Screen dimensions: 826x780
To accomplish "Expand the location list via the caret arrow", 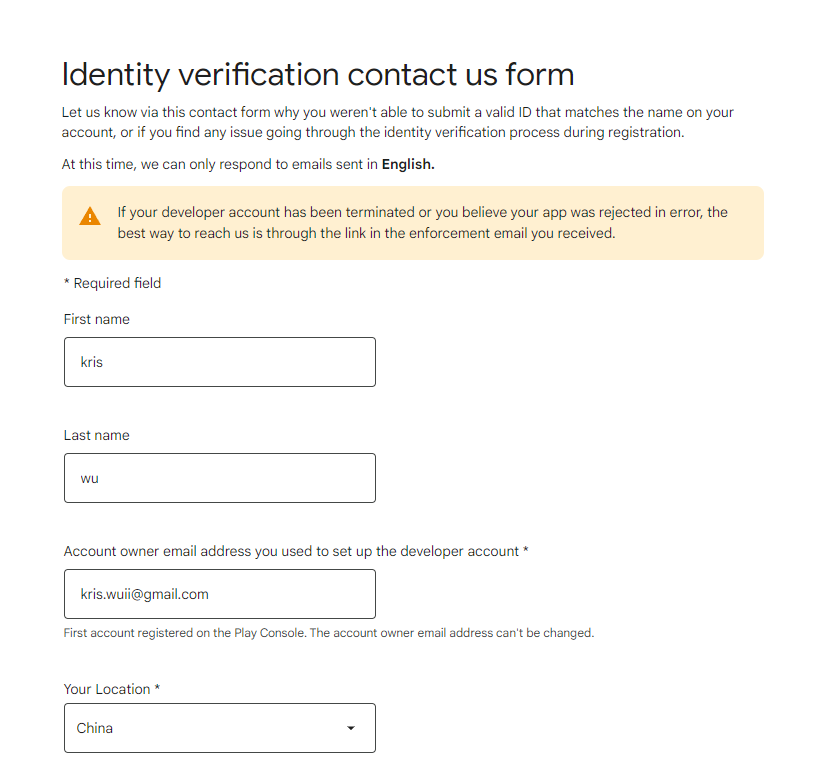I will coord(351,728).
